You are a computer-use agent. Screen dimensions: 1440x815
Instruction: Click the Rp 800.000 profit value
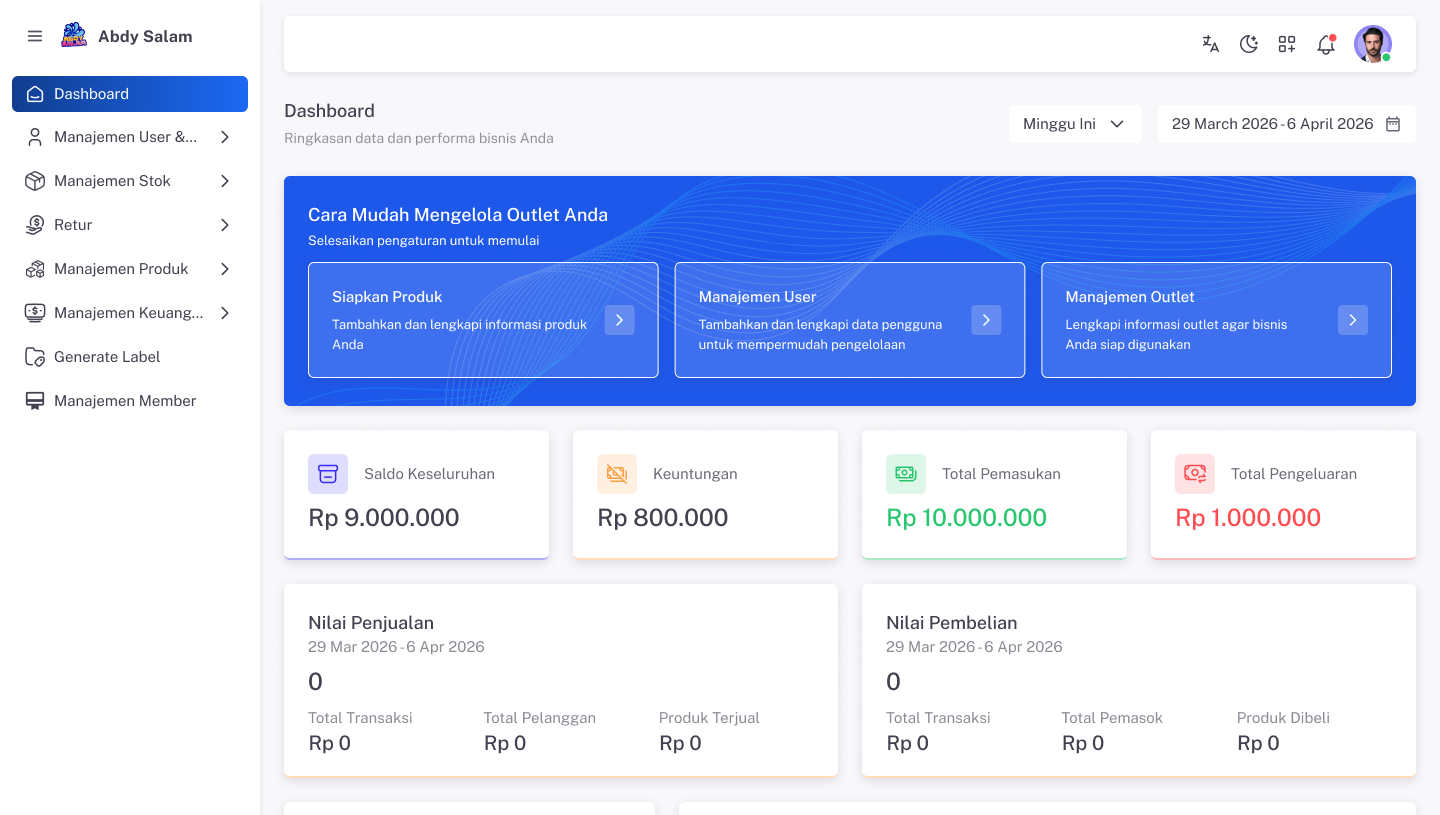click(663, 518)
